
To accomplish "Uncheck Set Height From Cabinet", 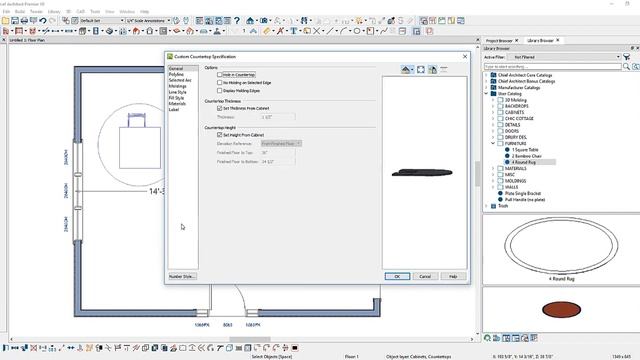I will tap(220, 135).
